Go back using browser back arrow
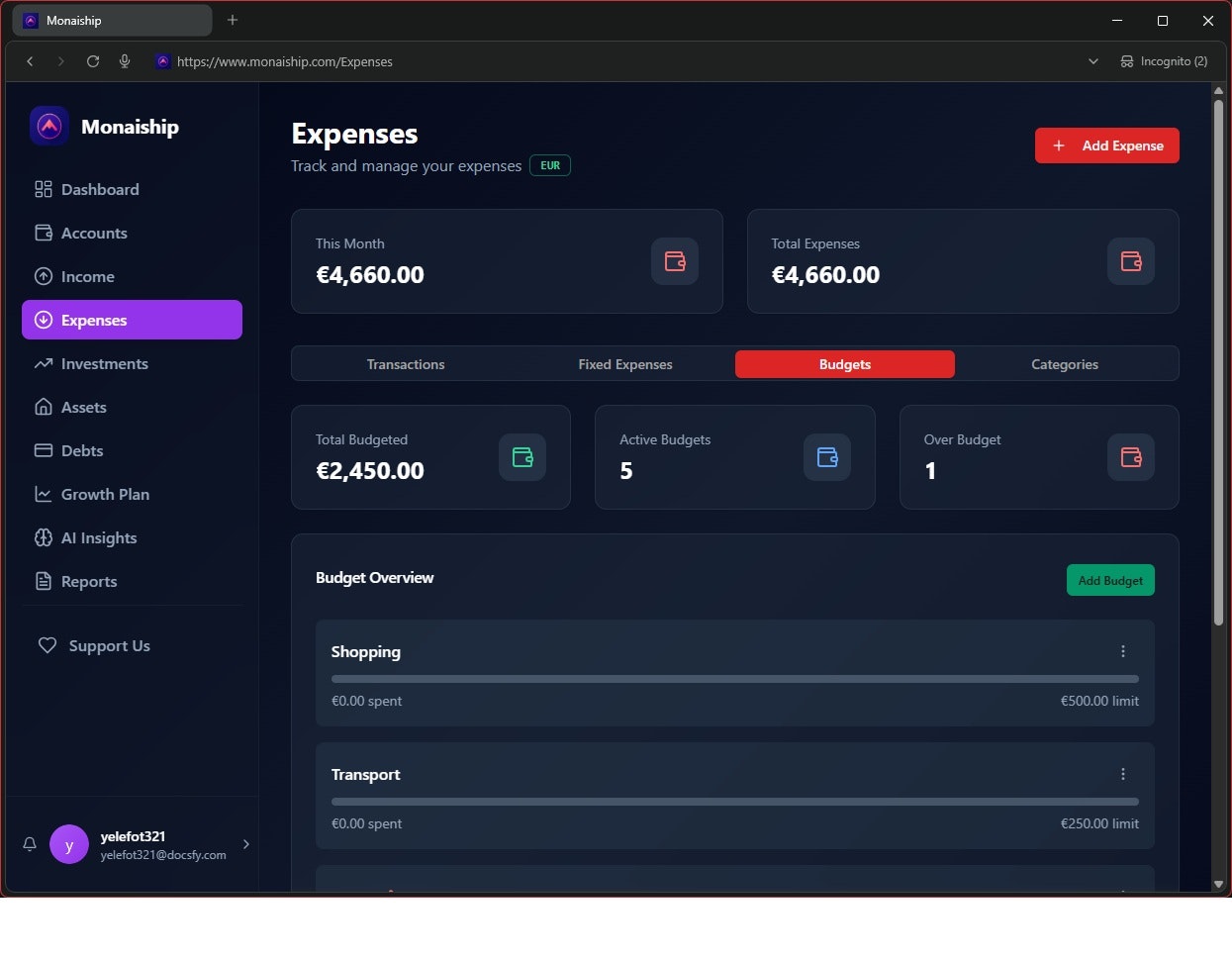This screenshot has width=1232, height=961. click(x=30, y=61)
